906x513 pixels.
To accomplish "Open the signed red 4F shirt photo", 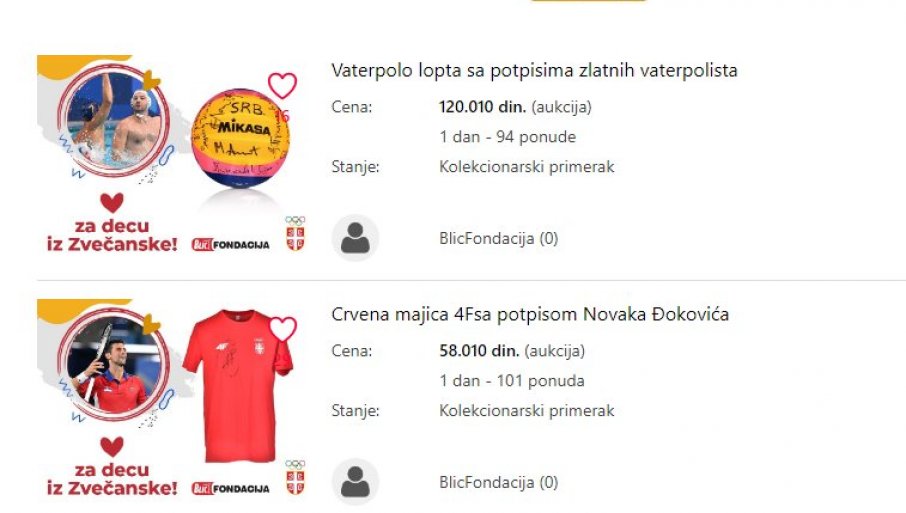I will (237, 385).
